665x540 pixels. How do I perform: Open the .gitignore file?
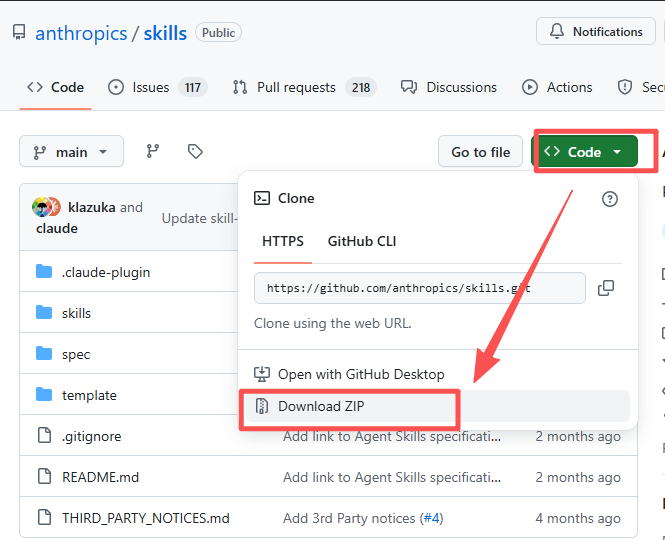[x=92, y=436]
